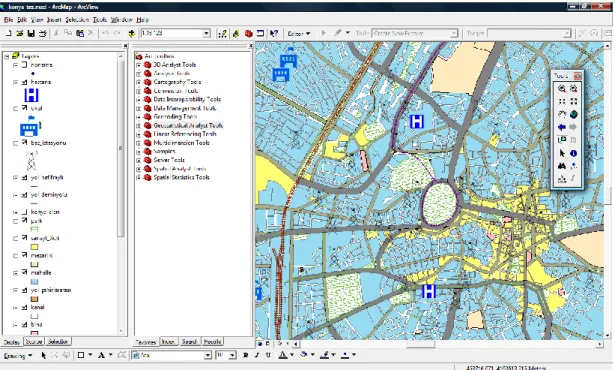Save the map using the floppy disk icon
This screenshot has width=615, height=370.
[x=31, y=34]
